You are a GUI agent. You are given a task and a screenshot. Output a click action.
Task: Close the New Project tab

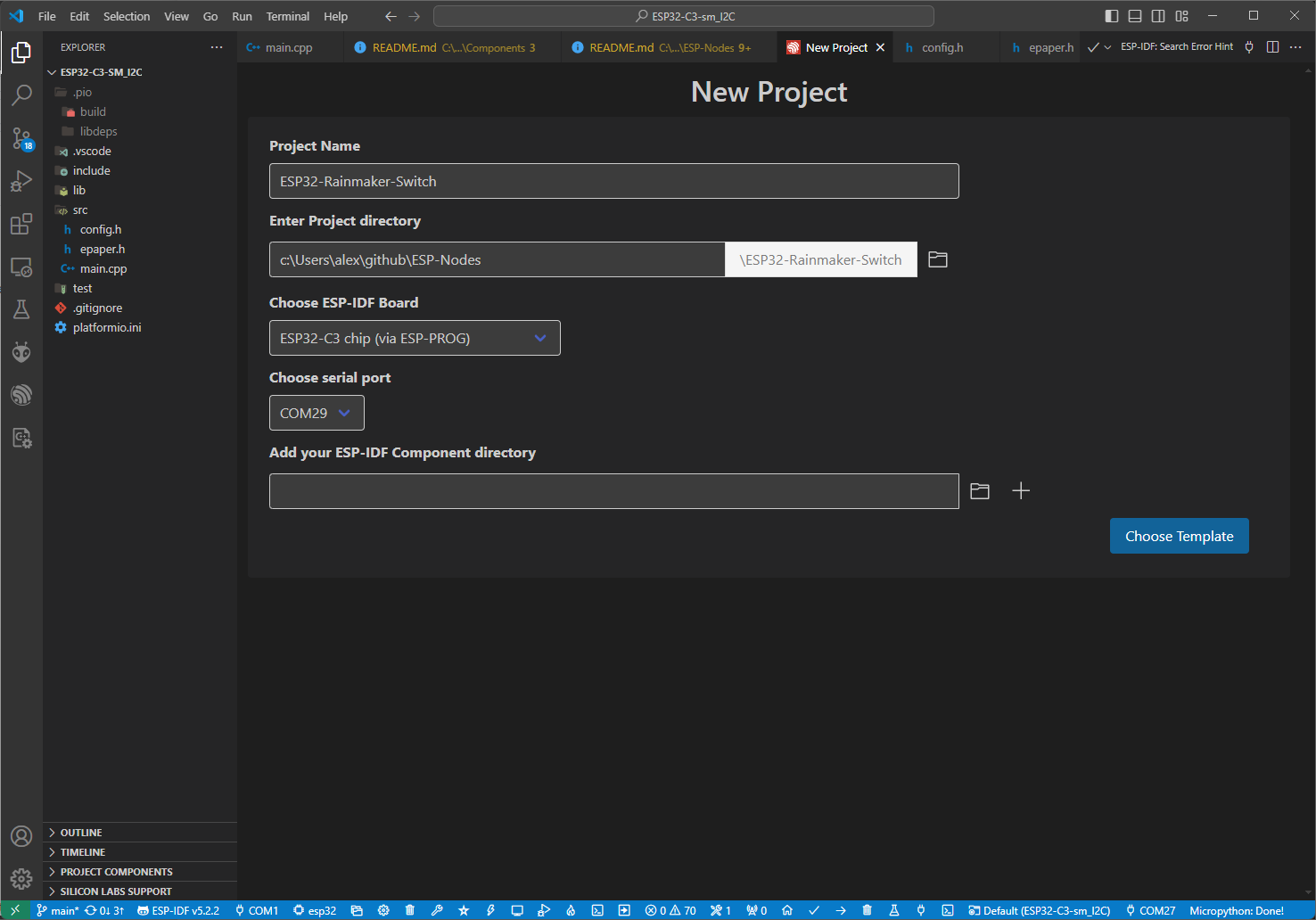pyautogui.click(x=880, y=47)
